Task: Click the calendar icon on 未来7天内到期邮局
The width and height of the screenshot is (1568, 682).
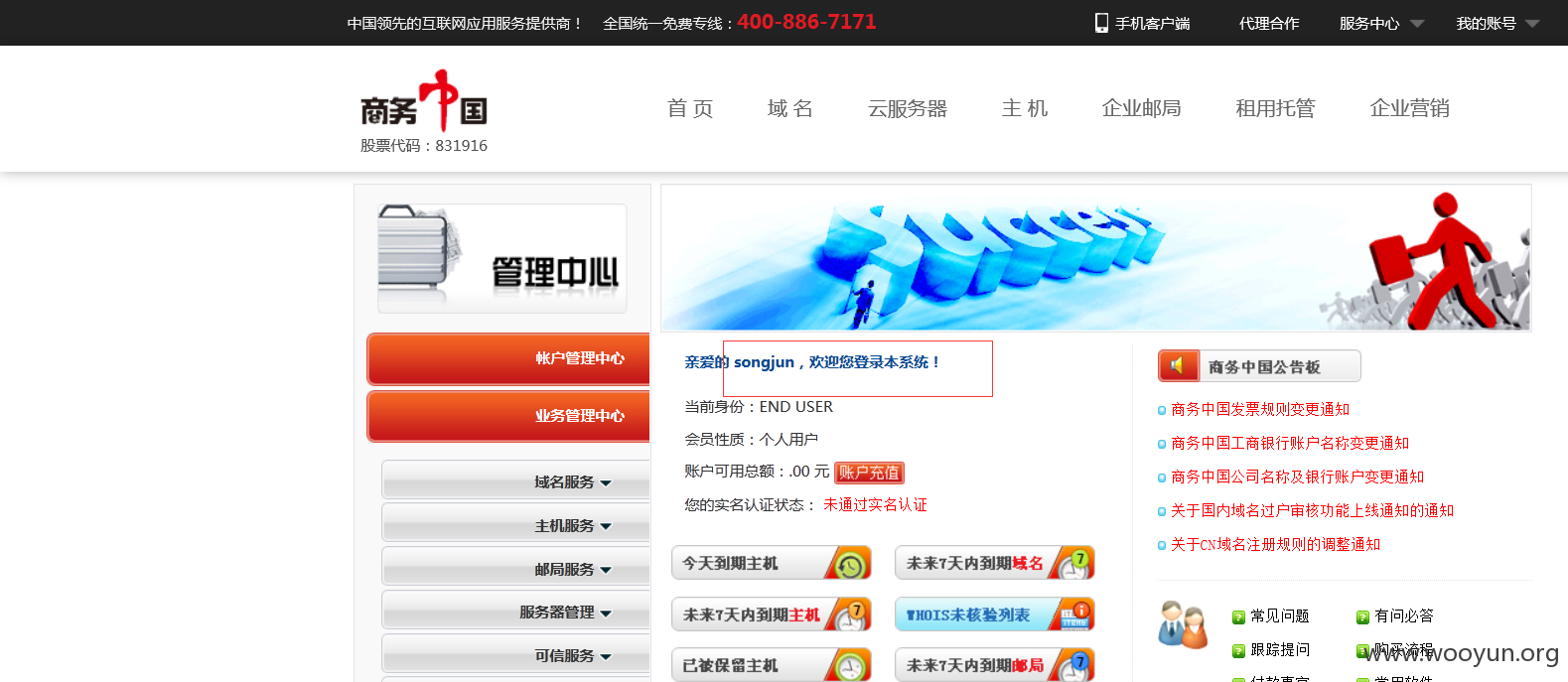Action: (x=1073, y=665)
